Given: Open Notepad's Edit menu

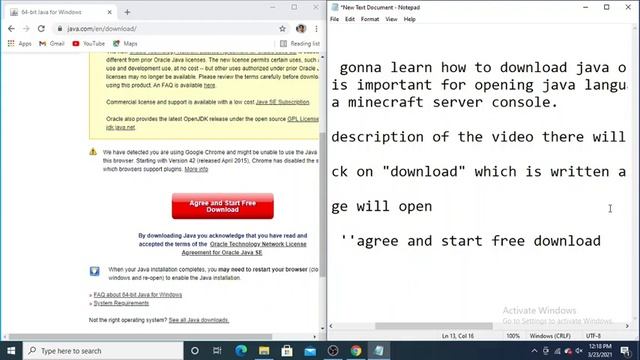Looking at the screenshot, I should click(x=350, y=19).
